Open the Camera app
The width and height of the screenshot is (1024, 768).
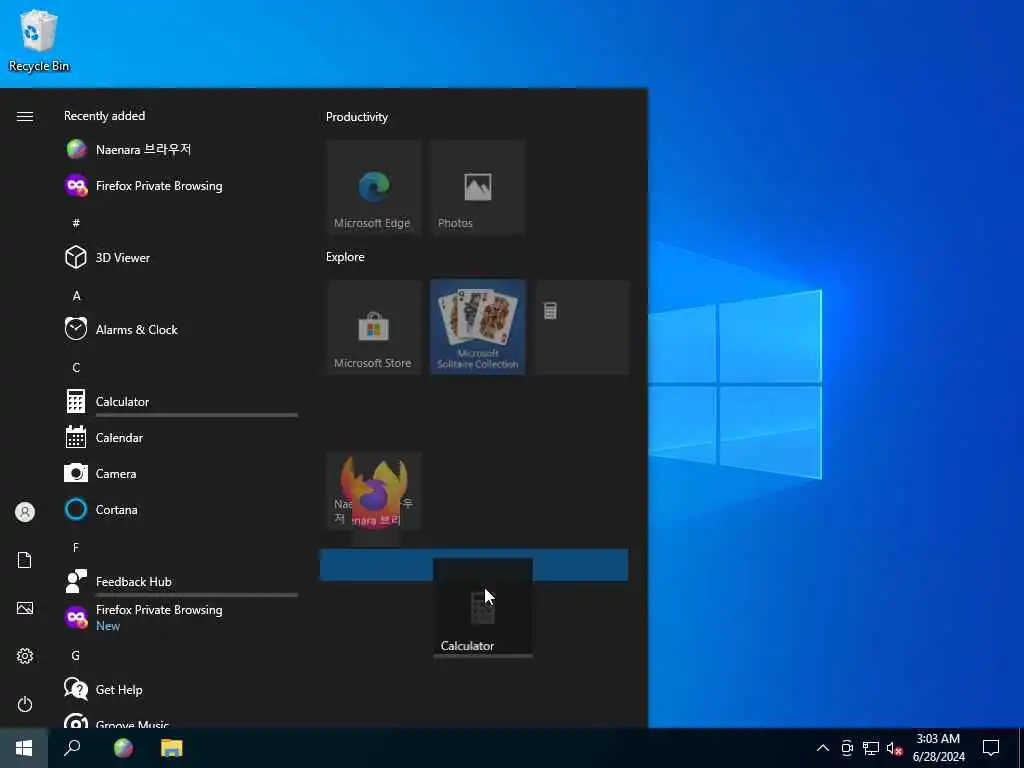(x=180, y=473)
